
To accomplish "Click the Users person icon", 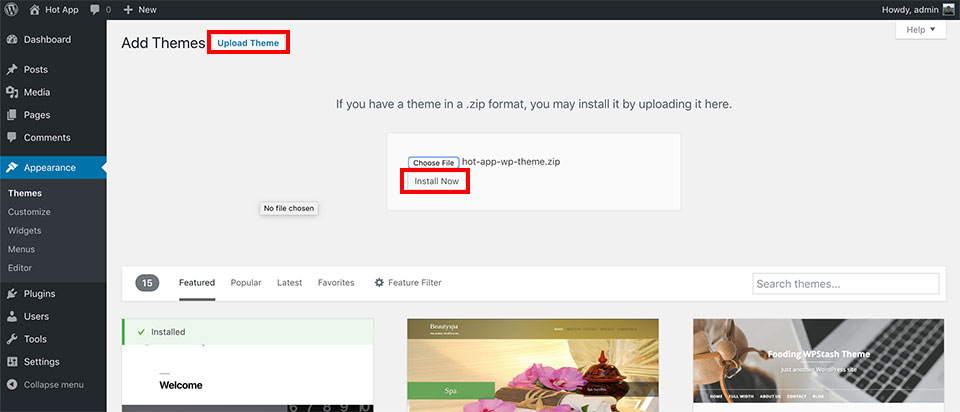I will [x=12, y=316].
